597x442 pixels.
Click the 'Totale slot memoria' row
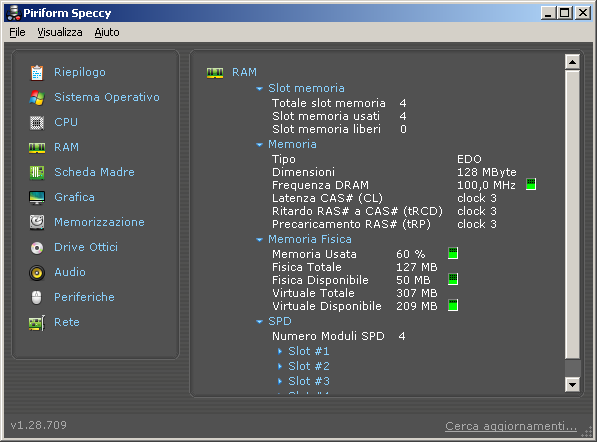point(339,103)
